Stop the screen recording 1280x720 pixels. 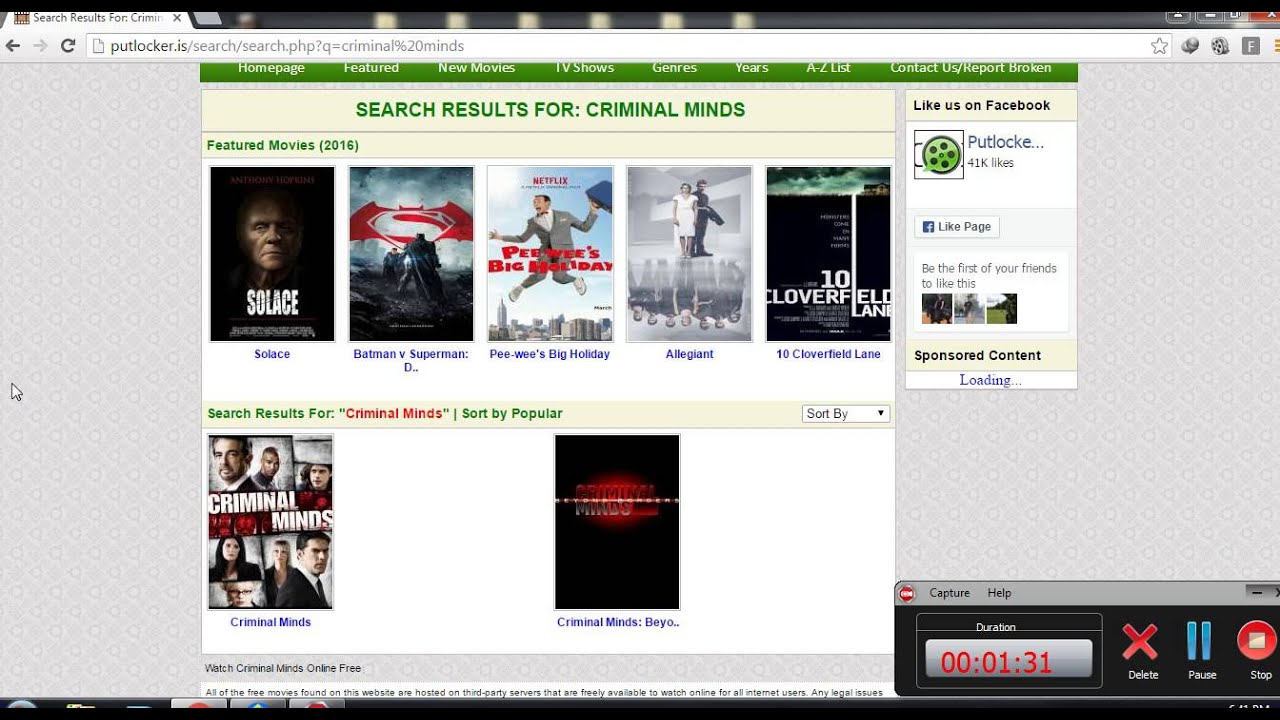1257,641
